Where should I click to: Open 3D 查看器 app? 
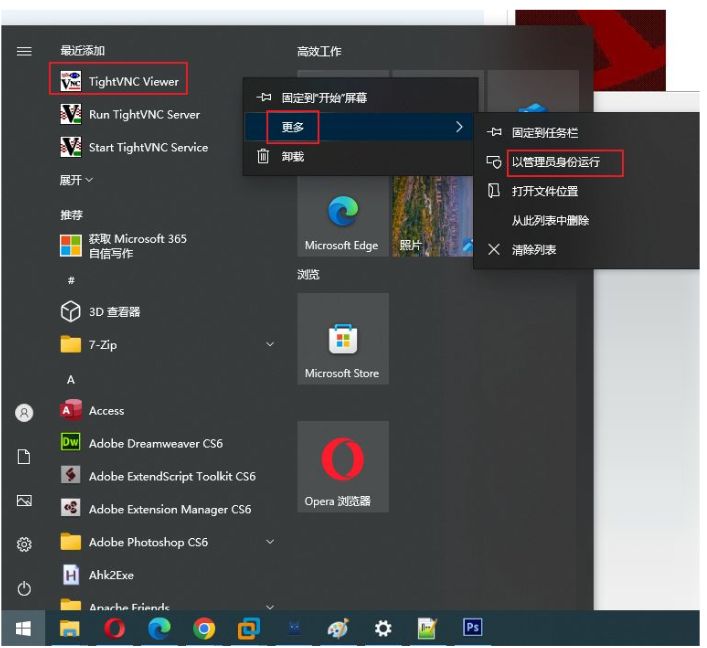coord(100,312)
